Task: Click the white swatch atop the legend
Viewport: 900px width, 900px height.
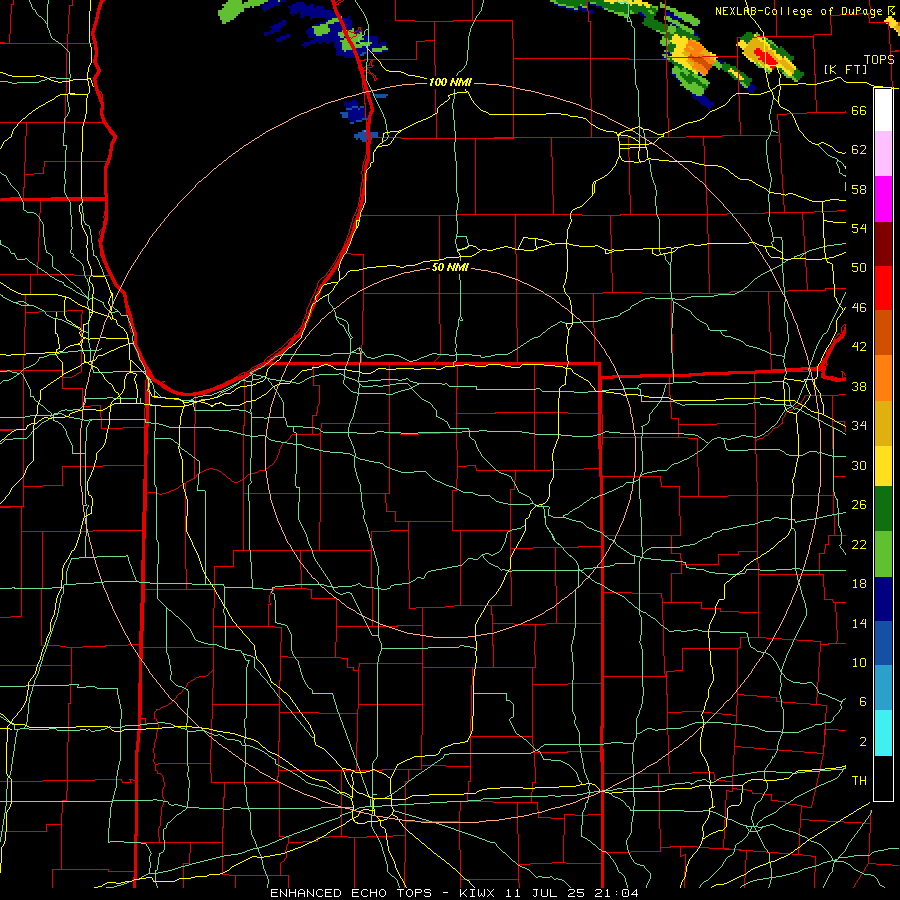Action: point(883,110)
